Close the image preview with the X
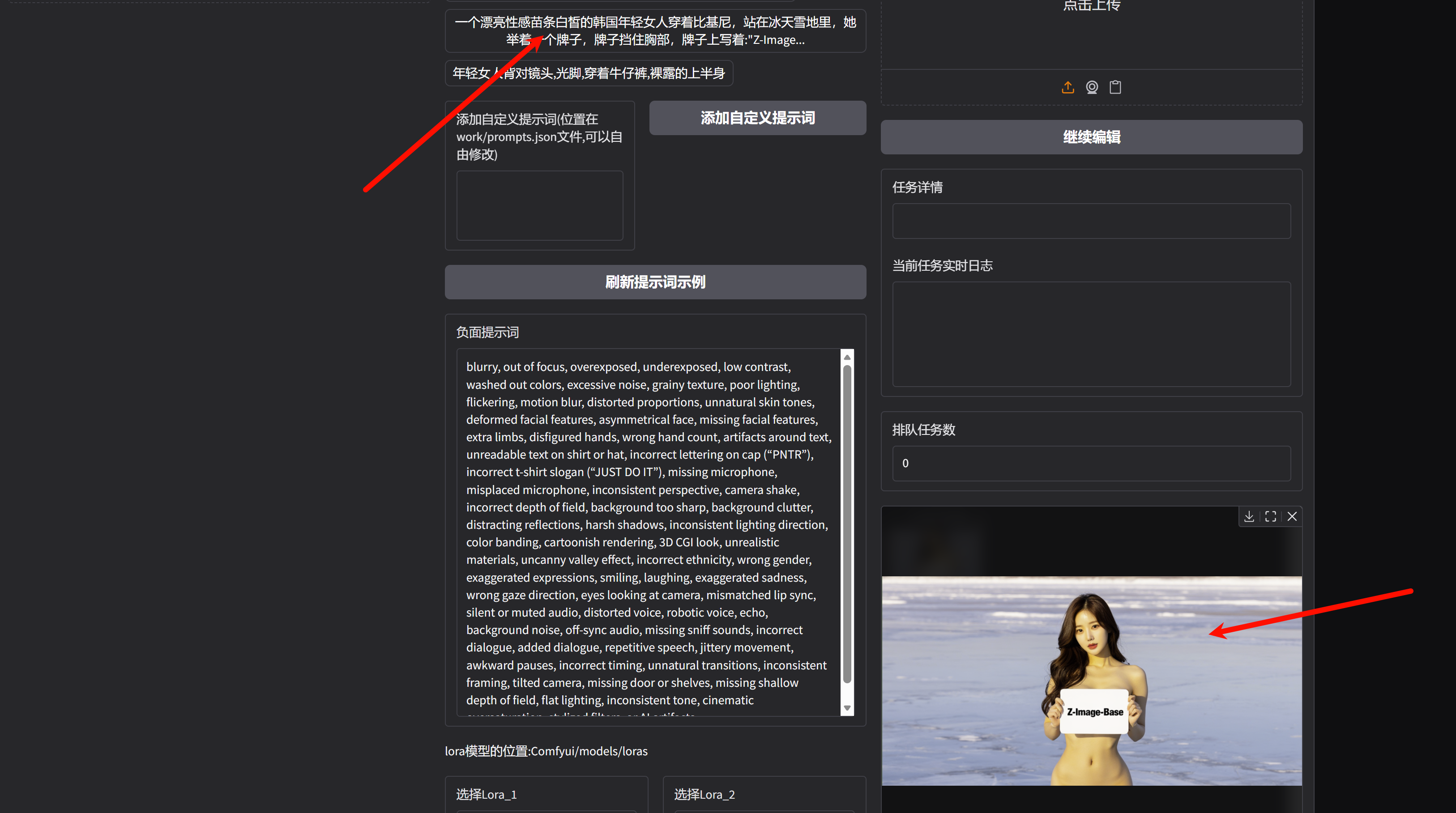 click(x=1292, y=516)
